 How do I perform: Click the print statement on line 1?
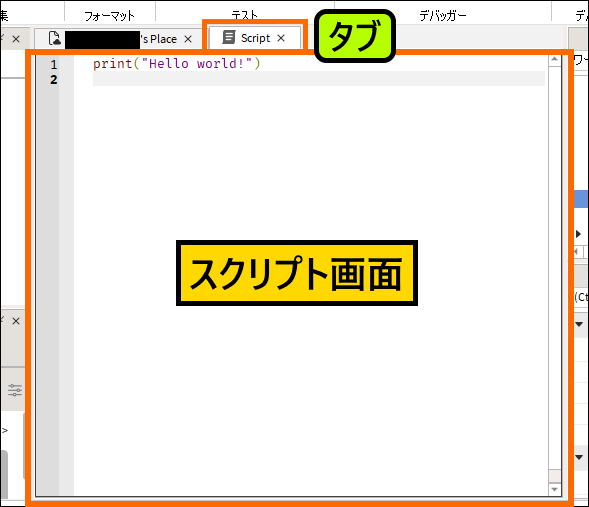click(x=177, y=63)
